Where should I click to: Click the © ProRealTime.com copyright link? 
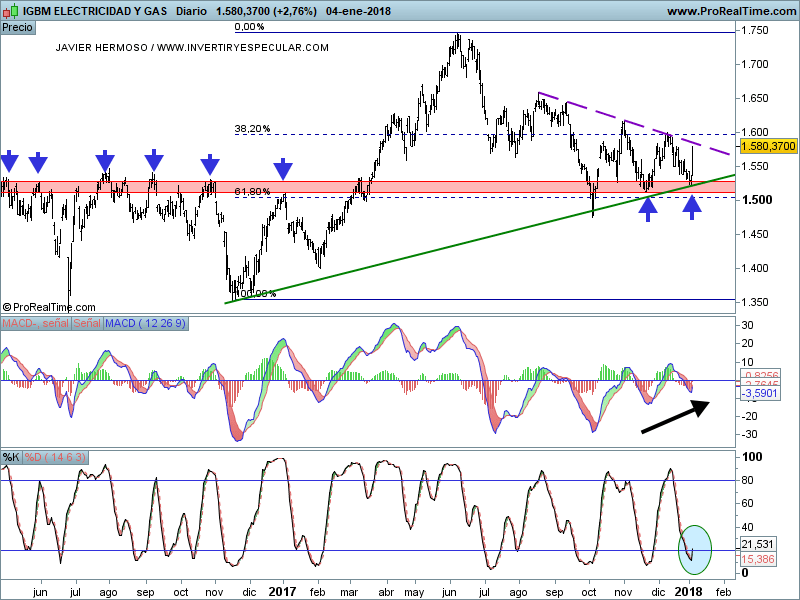49,307
